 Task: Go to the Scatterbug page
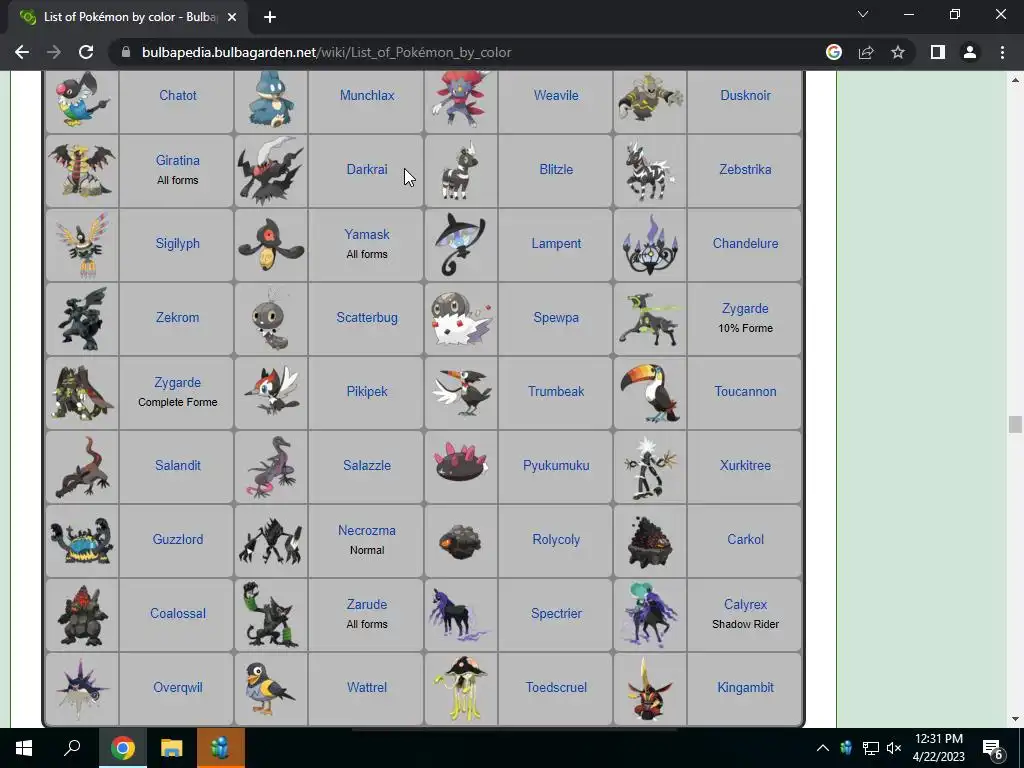click(367, 317)
